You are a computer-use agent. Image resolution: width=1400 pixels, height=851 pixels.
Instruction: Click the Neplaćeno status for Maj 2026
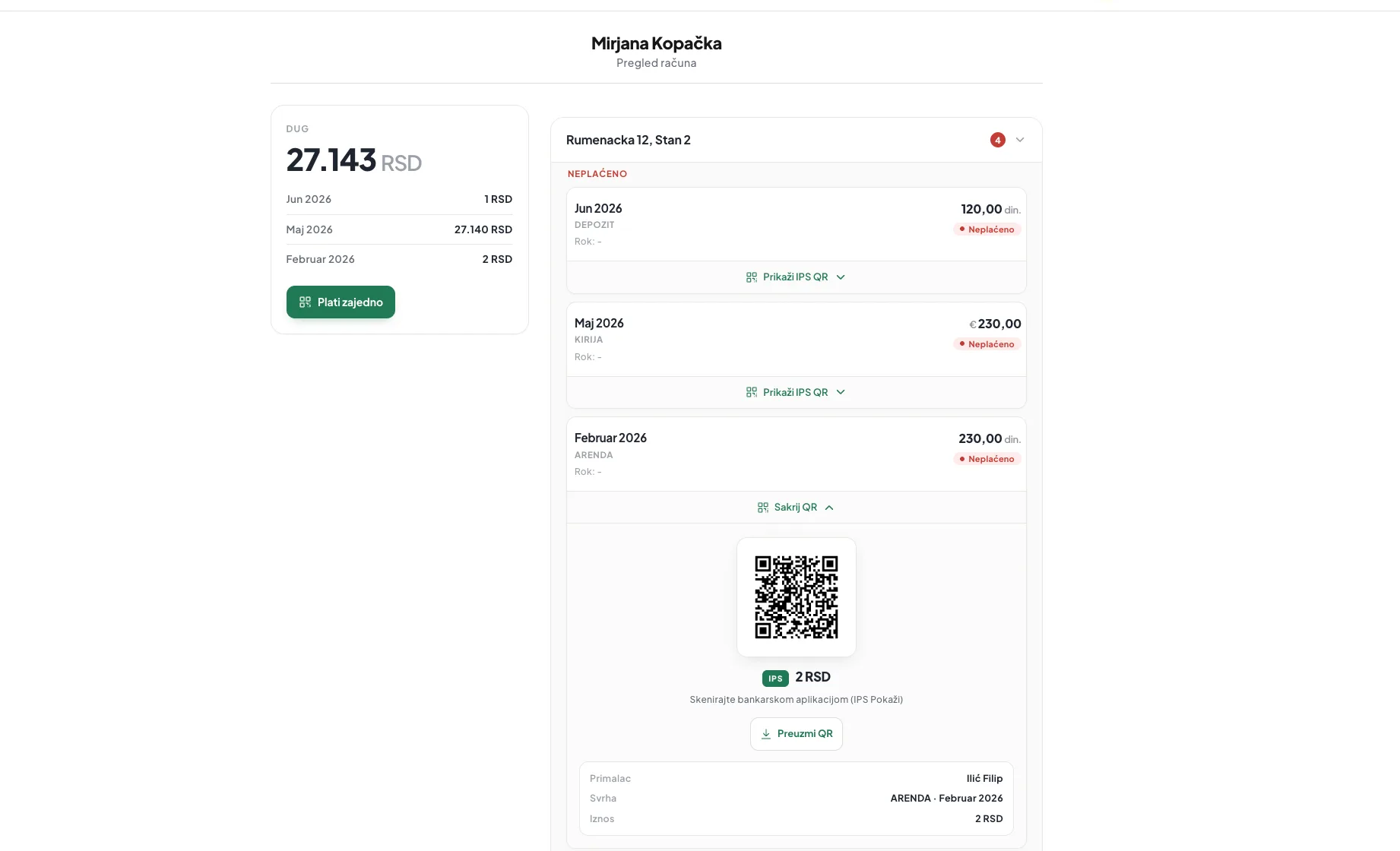987,344
